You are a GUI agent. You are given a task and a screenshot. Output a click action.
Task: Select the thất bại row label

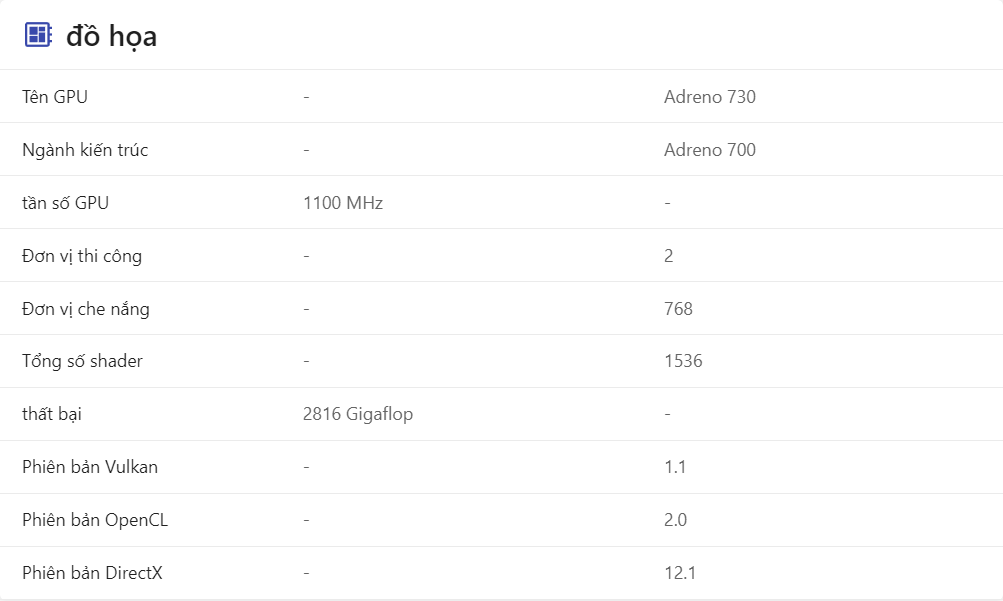click(58, 414)
